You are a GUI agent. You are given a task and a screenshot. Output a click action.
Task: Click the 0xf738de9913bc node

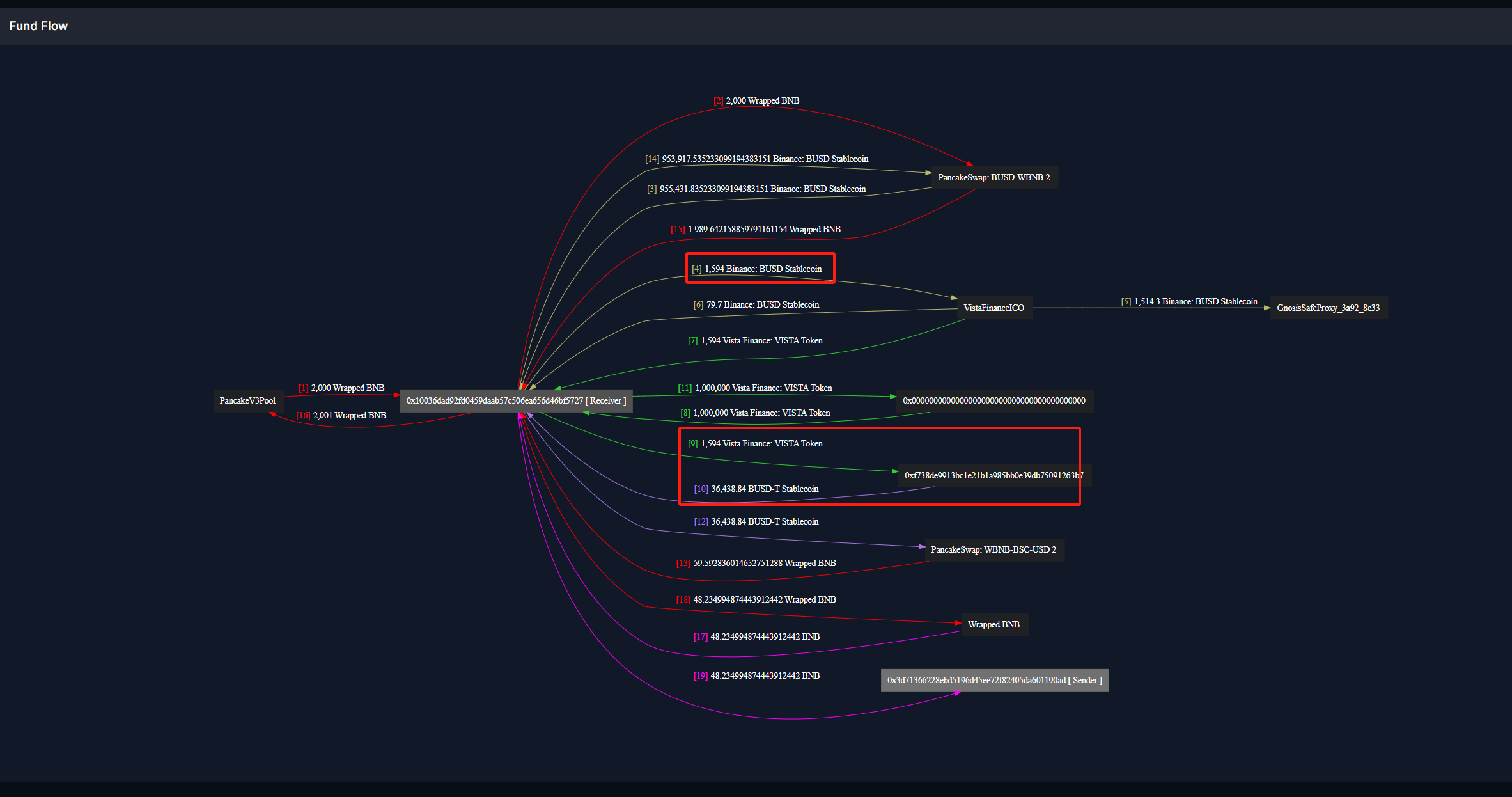994,476
